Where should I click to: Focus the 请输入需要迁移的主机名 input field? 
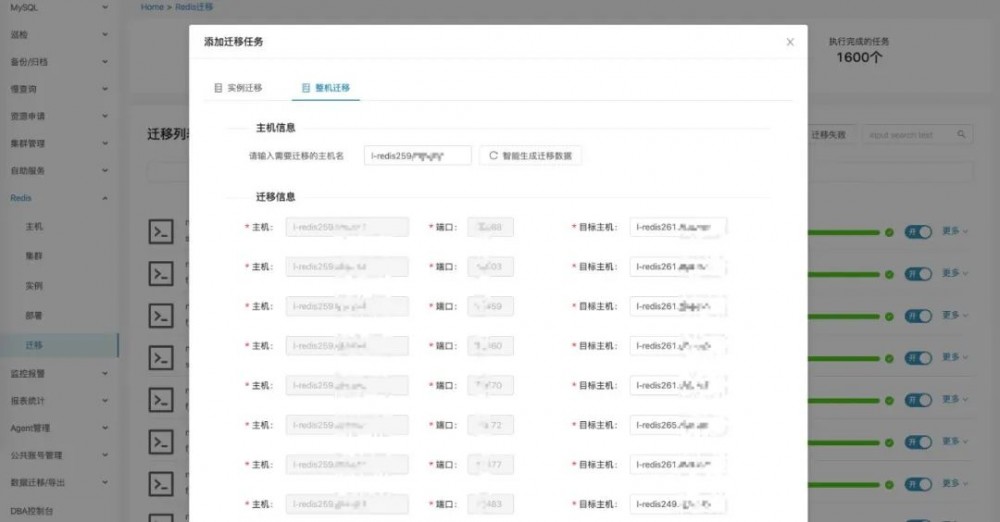tap(418, 156)
